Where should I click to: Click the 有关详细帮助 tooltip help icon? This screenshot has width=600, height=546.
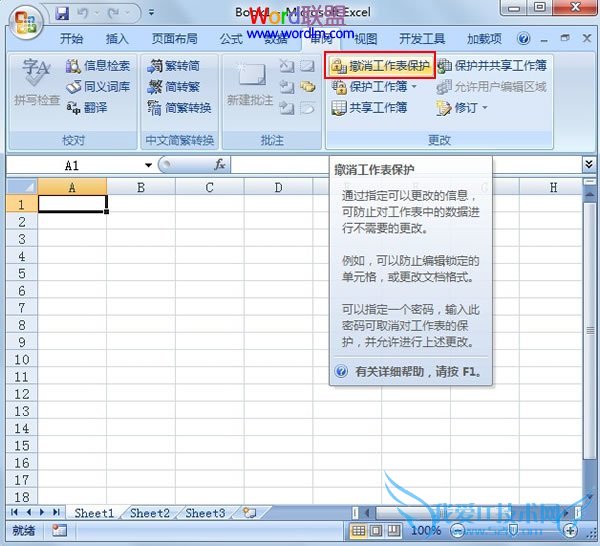(x=341, y=371)
